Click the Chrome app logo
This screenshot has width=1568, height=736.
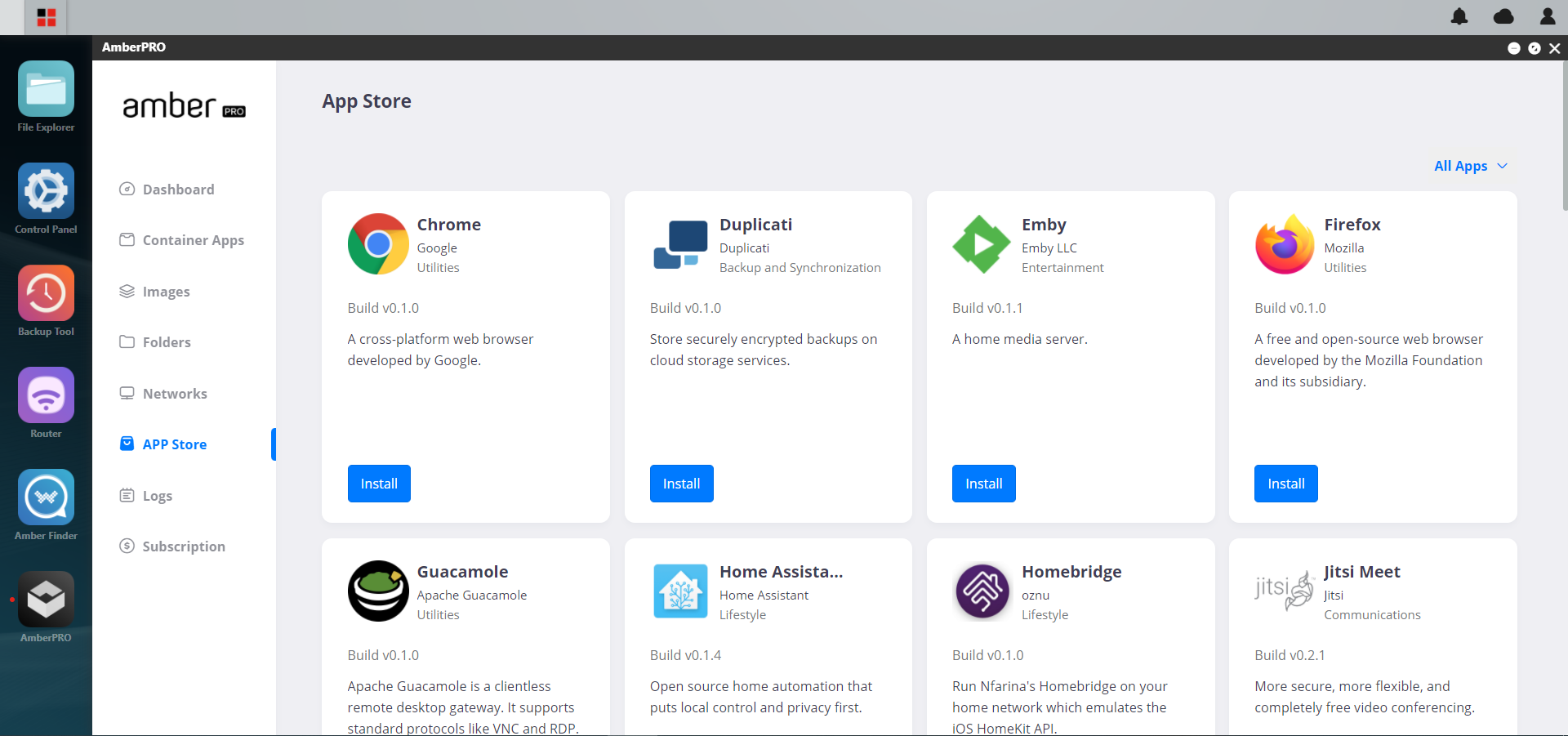[378, 244]
